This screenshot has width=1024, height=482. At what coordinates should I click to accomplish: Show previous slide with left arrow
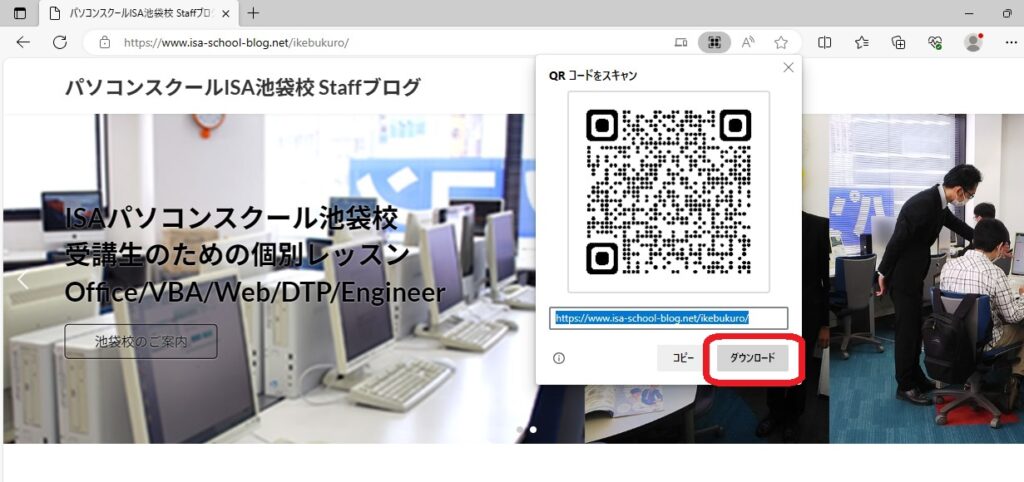point(23,280)
